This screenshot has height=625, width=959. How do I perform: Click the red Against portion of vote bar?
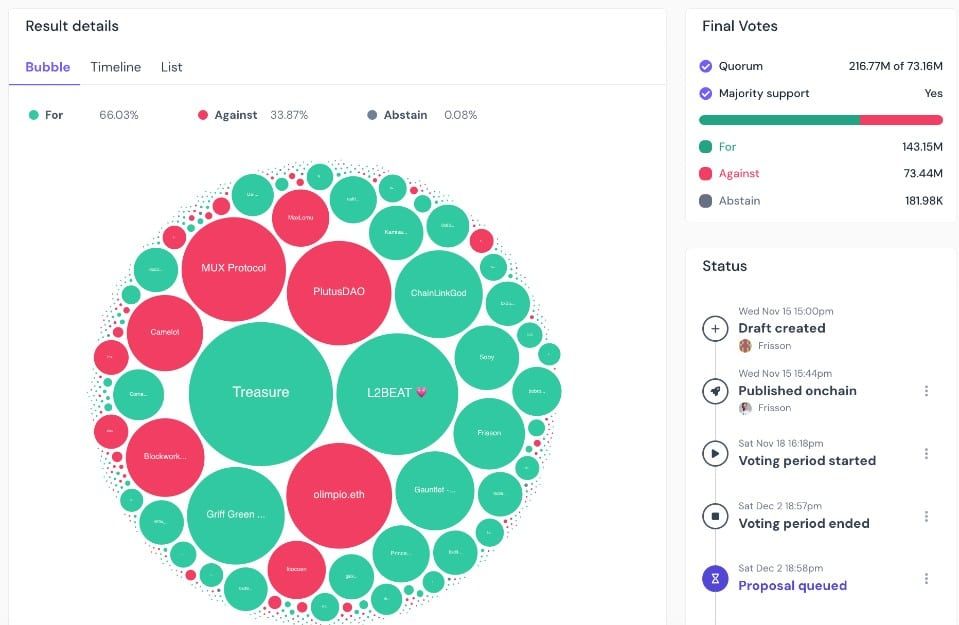[x=901, y=120]
